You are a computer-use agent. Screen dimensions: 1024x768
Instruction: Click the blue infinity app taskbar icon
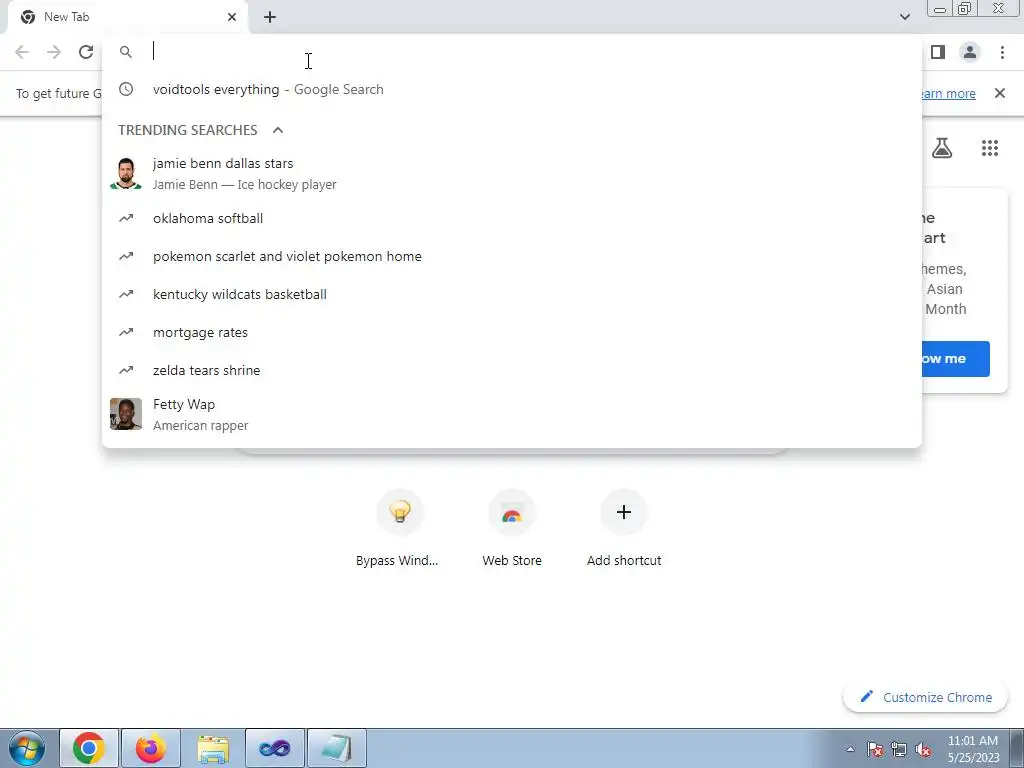click(x=275, y=748)
